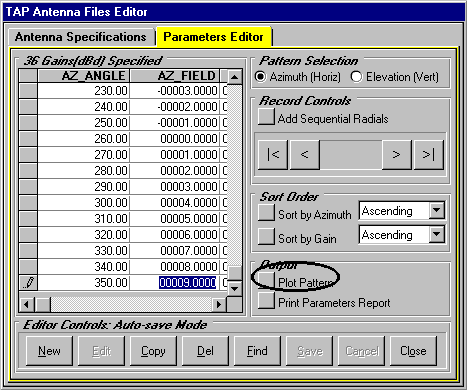Image resolution: width=467 pixels, height=390 pixels.
Task: Click the -00001.0000 field cell
Action: pos(175,123)
